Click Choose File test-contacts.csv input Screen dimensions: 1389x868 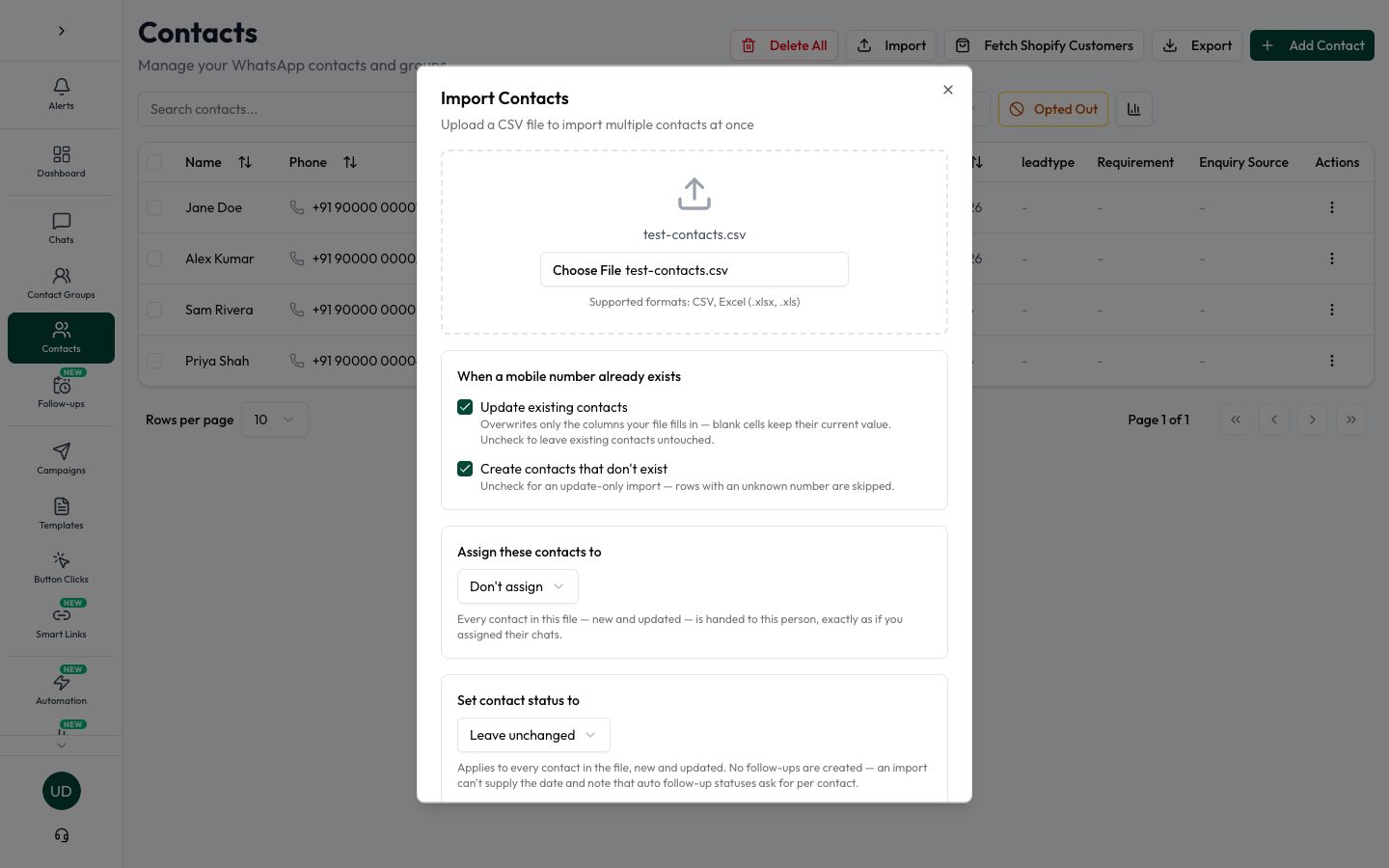click(x=694, y=269)
